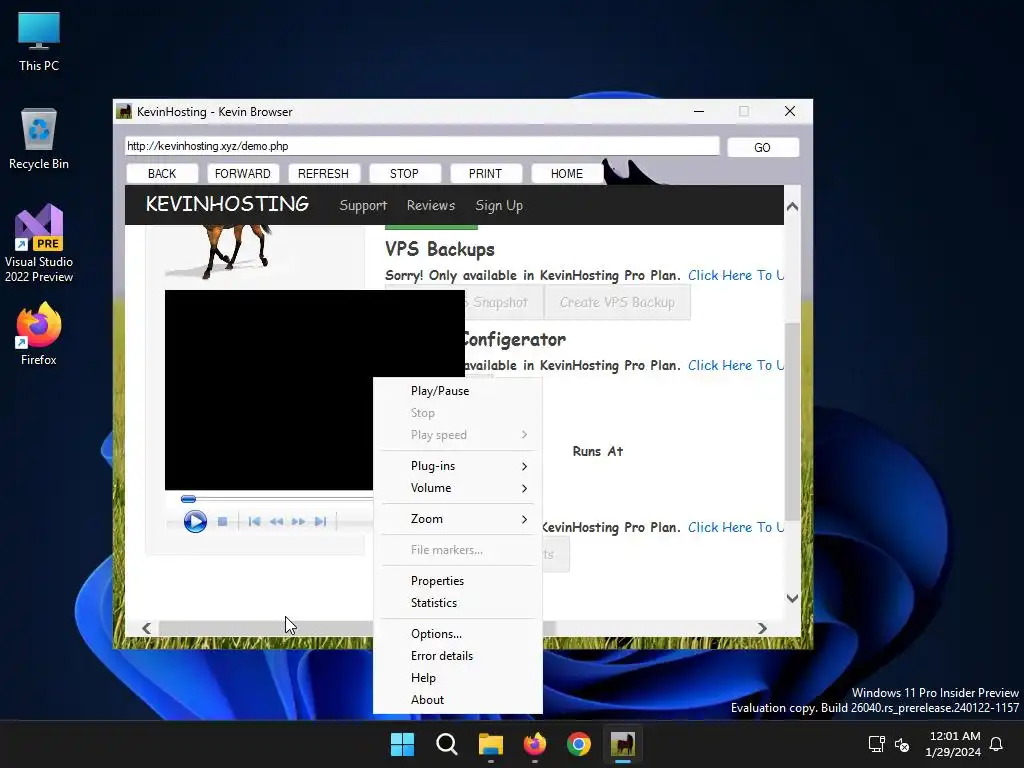The width and height of the screenshot is (1024, 768).
Task: Click upgrade link beside VPS Backups
Action: pos(736,276)
